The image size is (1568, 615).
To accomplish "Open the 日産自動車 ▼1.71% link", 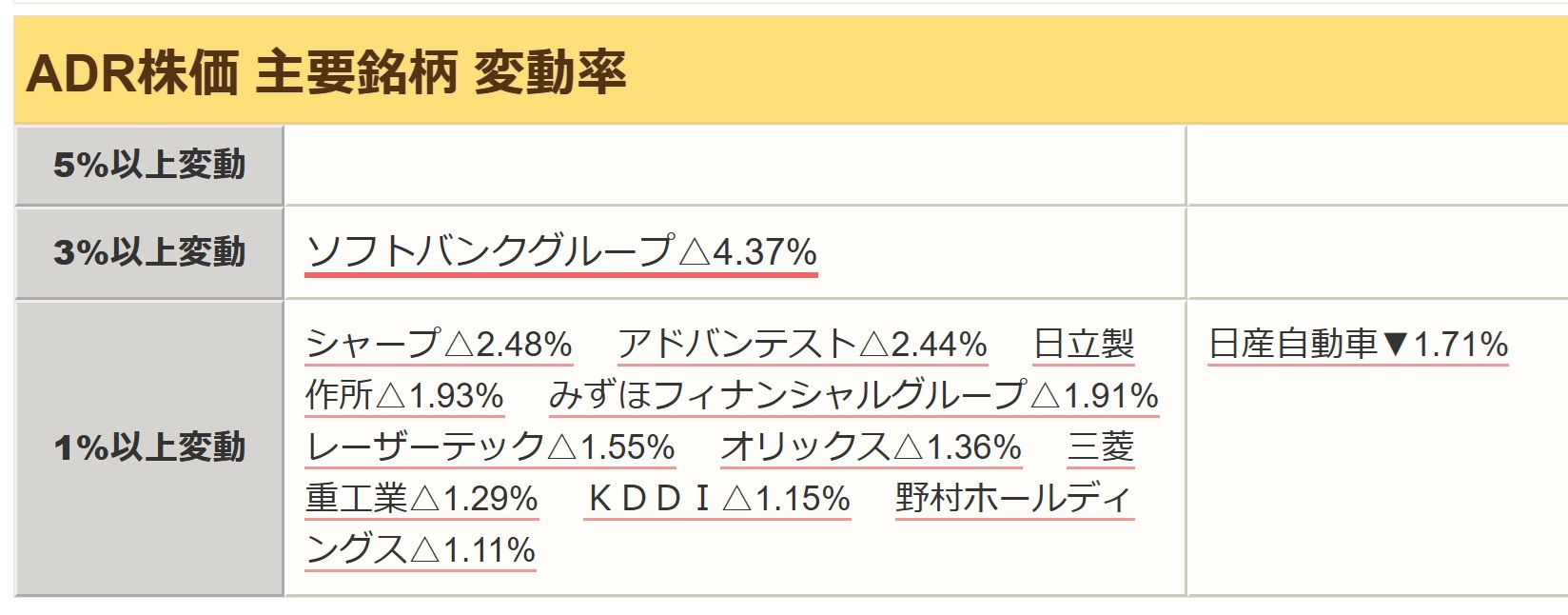I will 1359,344.
